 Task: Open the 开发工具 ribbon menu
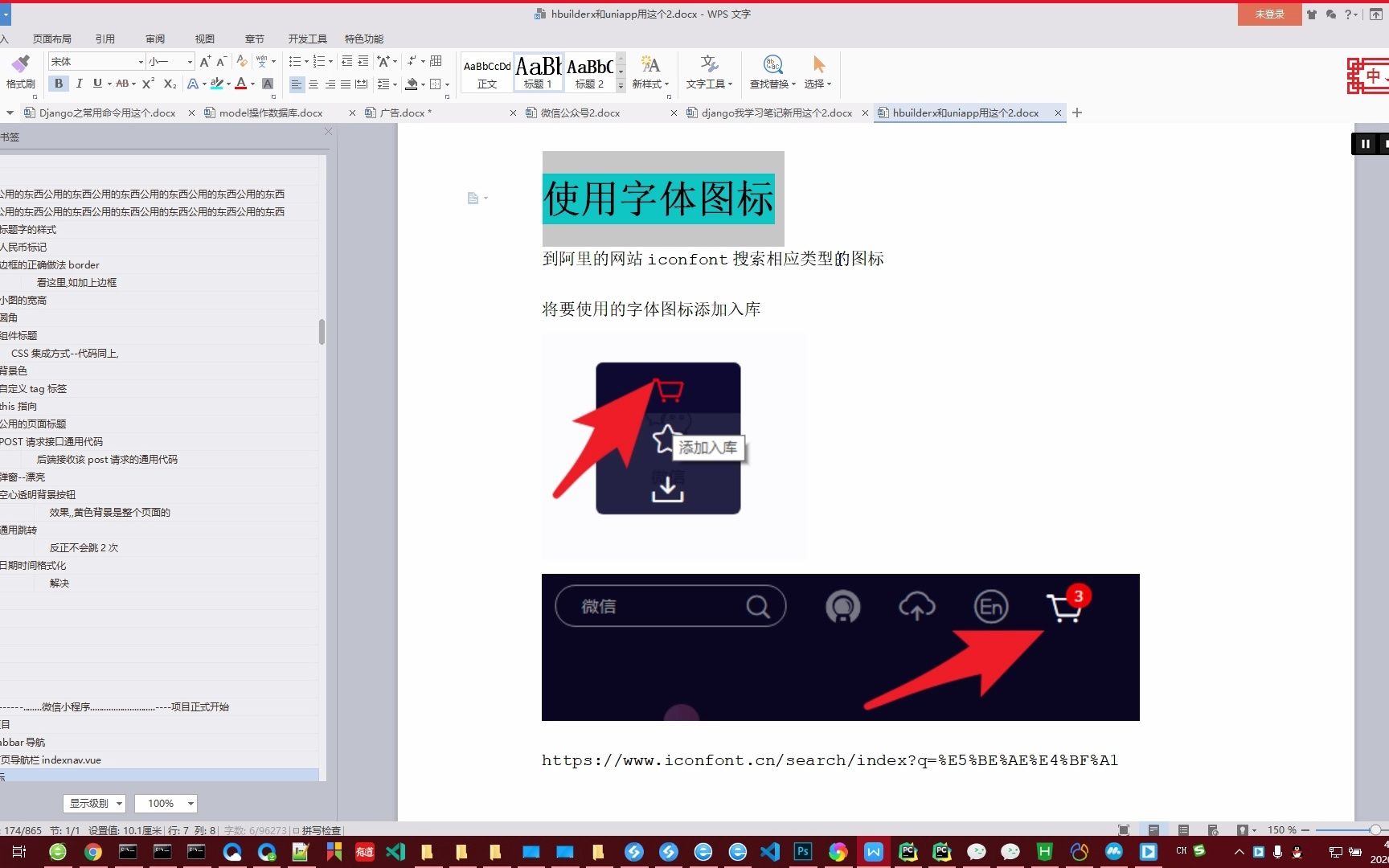click(306, 39)
